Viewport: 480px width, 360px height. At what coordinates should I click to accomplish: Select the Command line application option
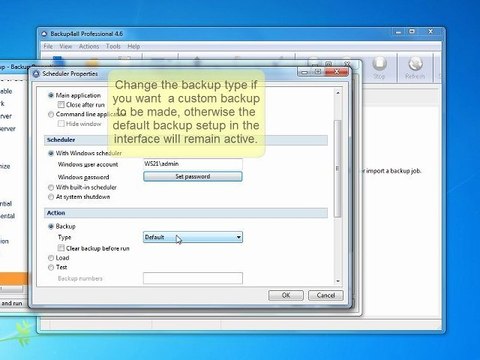(51, 114)
